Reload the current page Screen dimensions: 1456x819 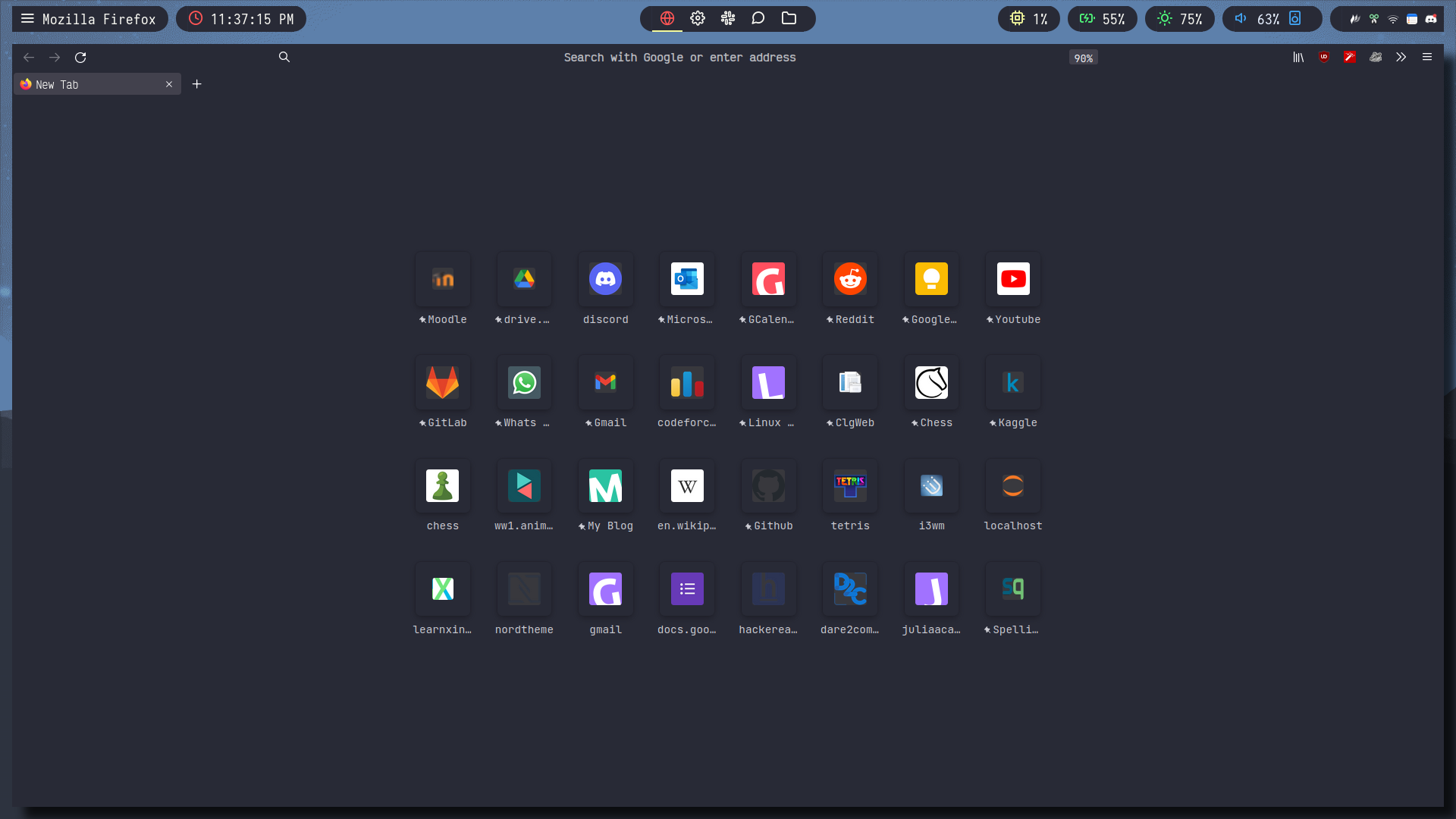tap(80, 58)
